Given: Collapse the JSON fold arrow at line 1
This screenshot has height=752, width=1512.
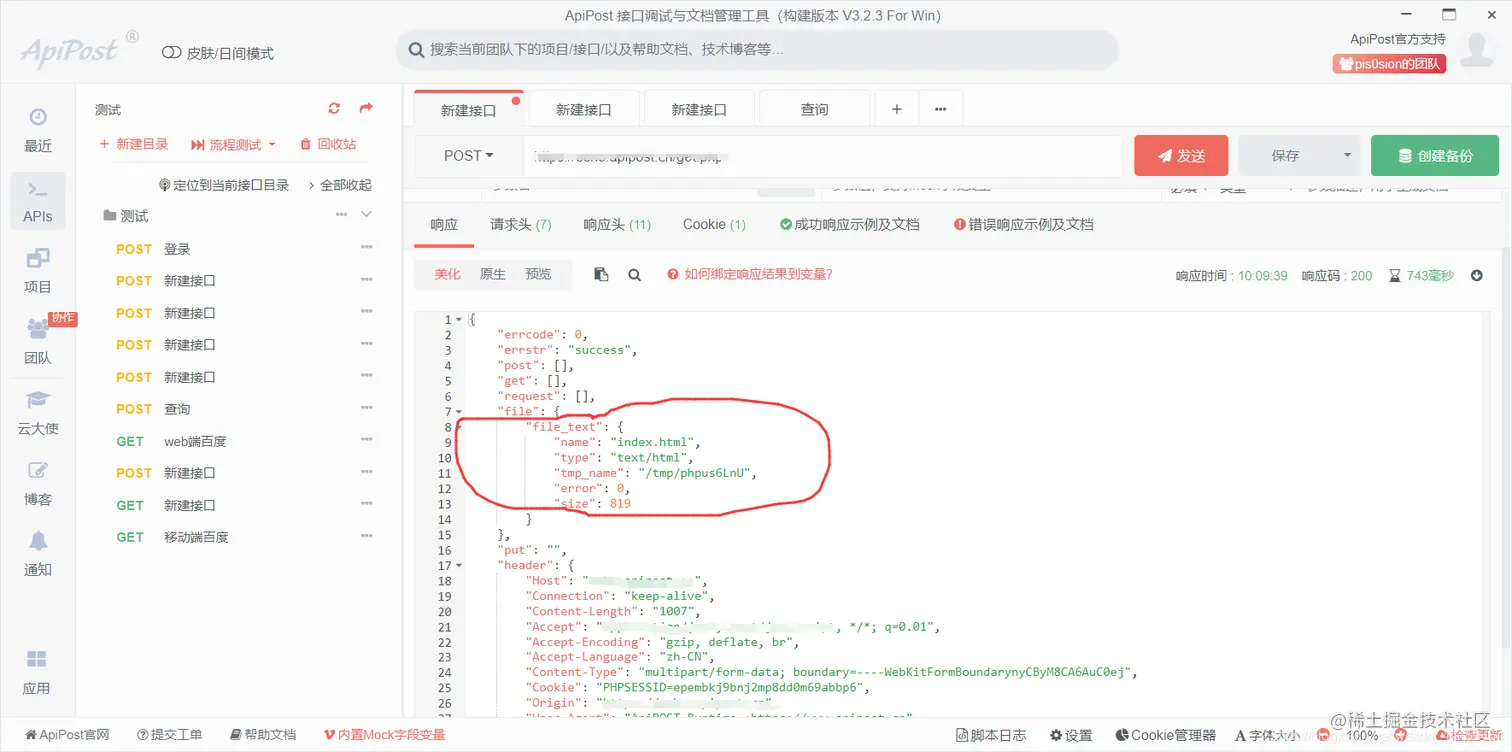Looking at the screenshot, I should [x=459, y=320].
